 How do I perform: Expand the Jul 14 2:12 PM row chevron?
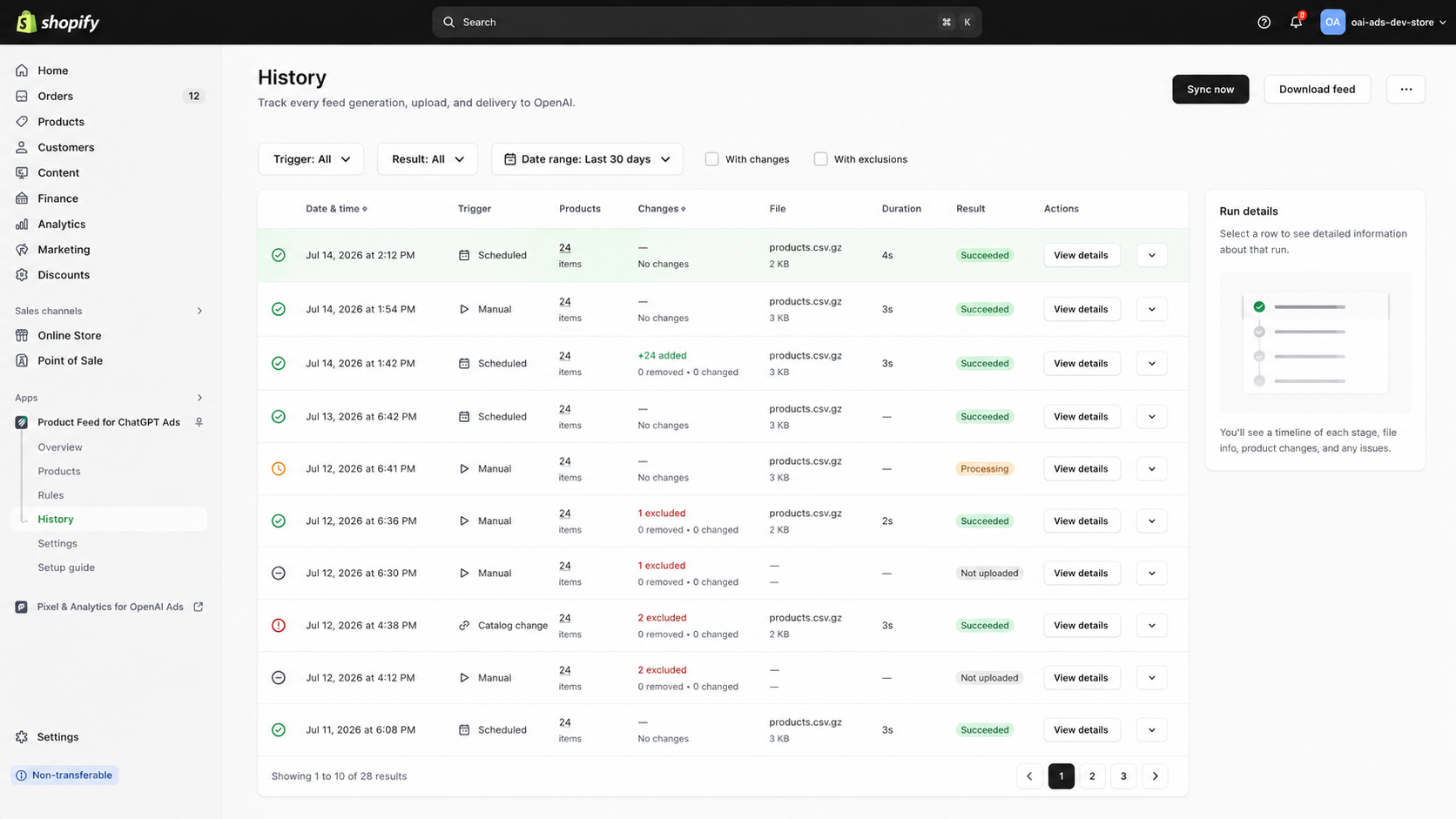pyautogui.click(x=1152, y=255)
